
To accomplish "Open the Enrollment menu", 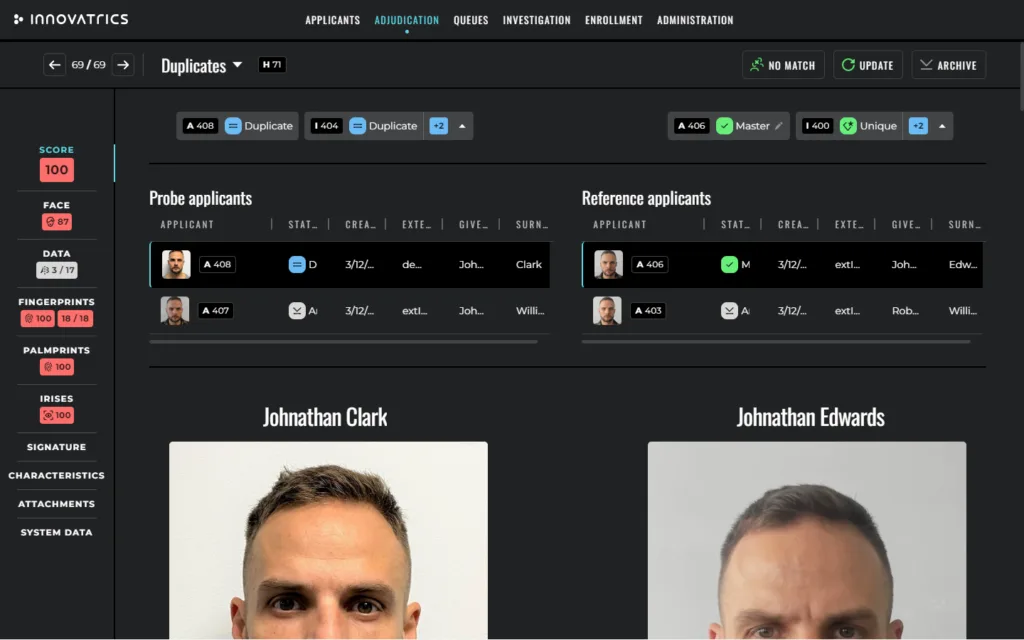I will (613, 20).
